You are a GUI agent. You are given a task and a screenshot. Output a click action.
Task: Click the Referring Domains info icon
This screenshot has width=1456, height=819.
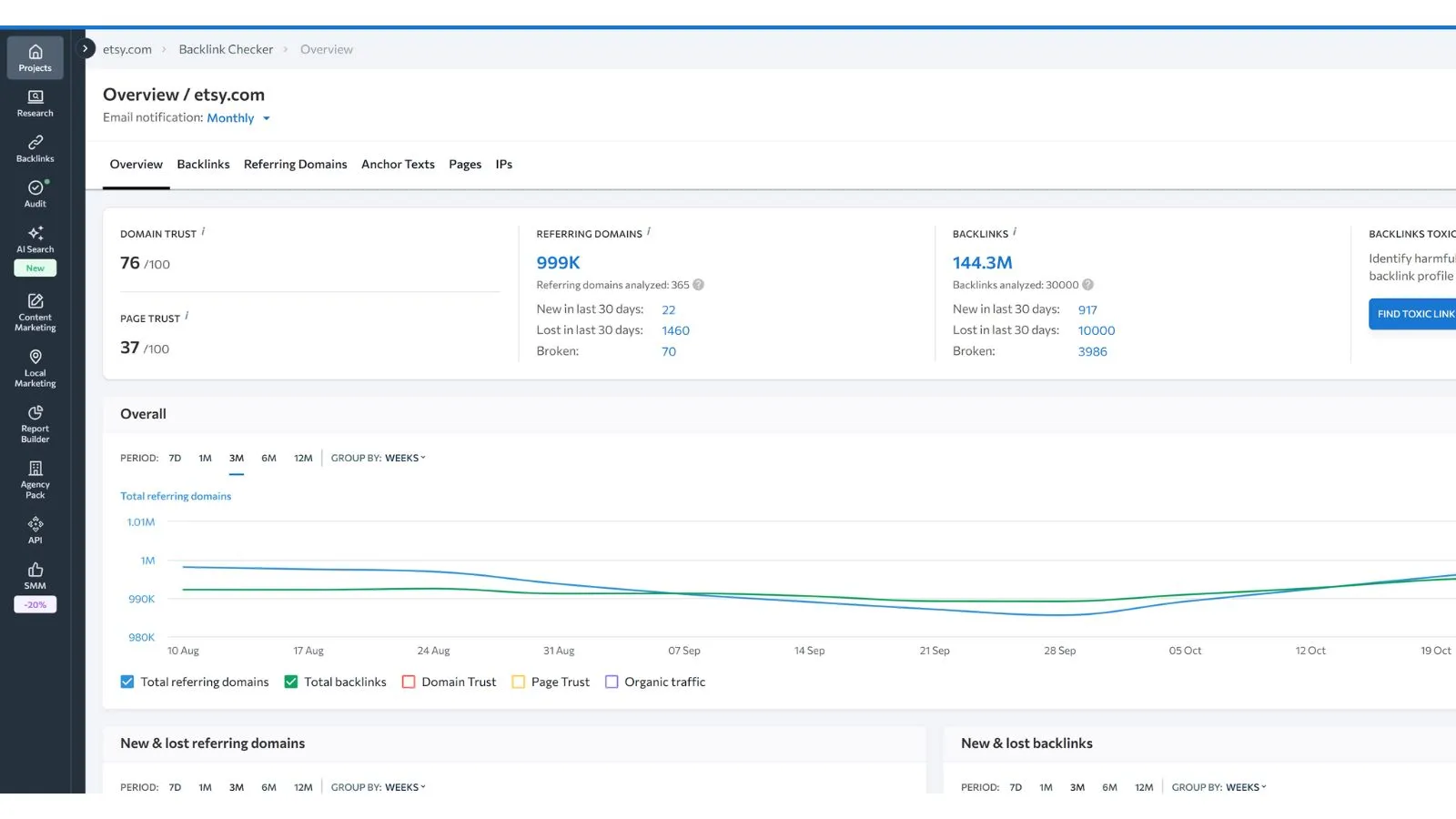[649, 231]
